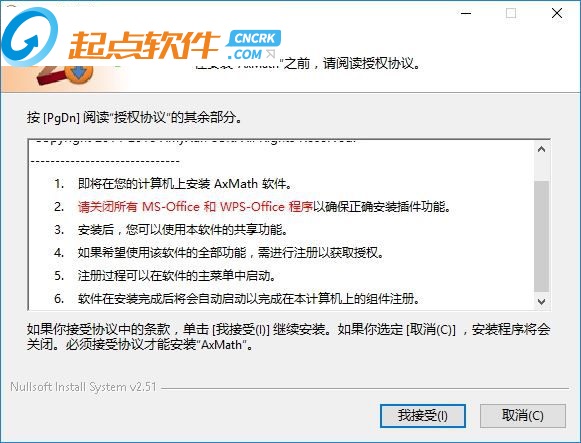581x443 pixels.
Task: Click the disabled maximize window button
Action: 511,13
